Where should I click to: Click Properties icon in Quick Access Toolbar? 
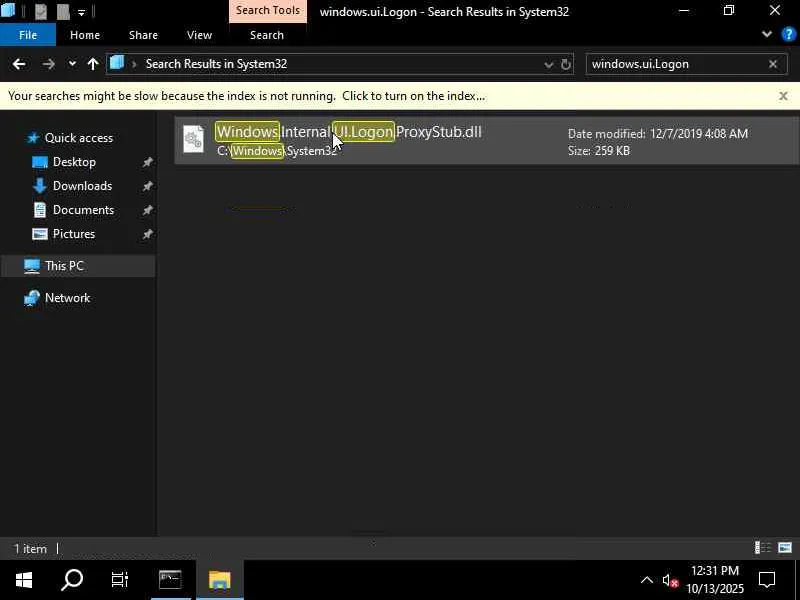click(41, 11)
